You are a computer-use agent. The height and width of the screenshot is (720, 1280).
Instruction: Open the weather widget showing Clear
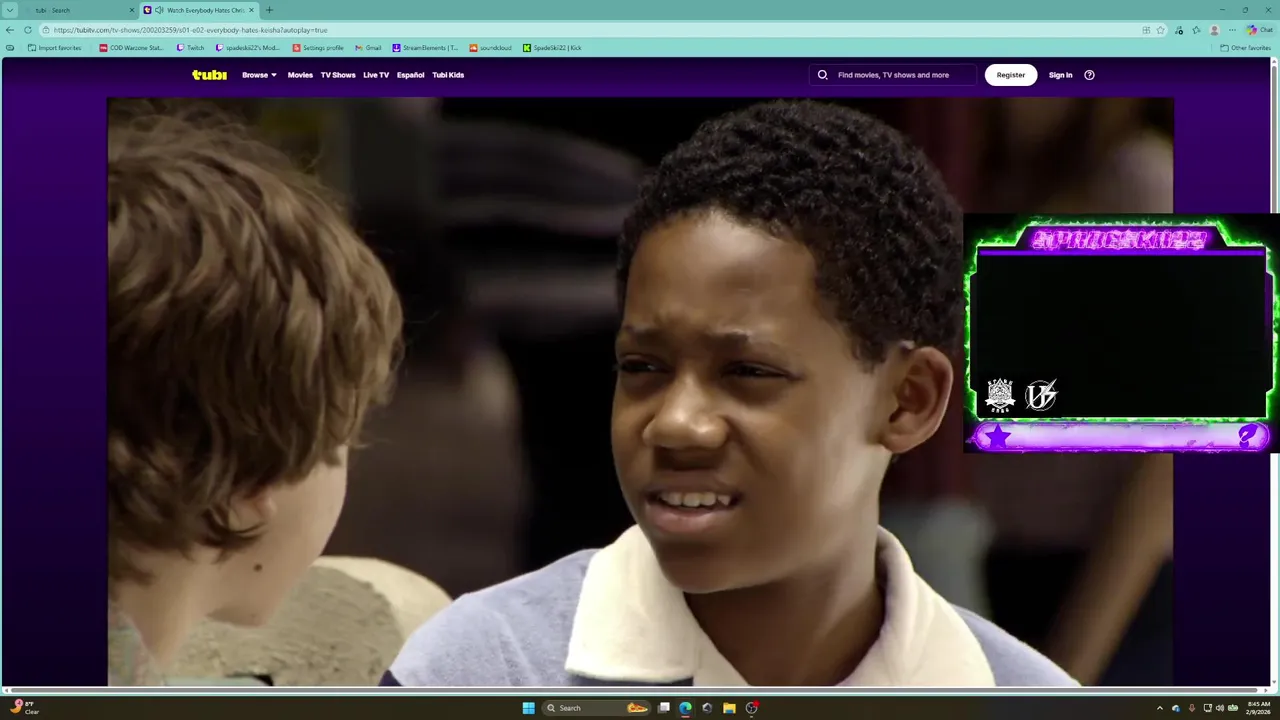click(x=25, y=708)
